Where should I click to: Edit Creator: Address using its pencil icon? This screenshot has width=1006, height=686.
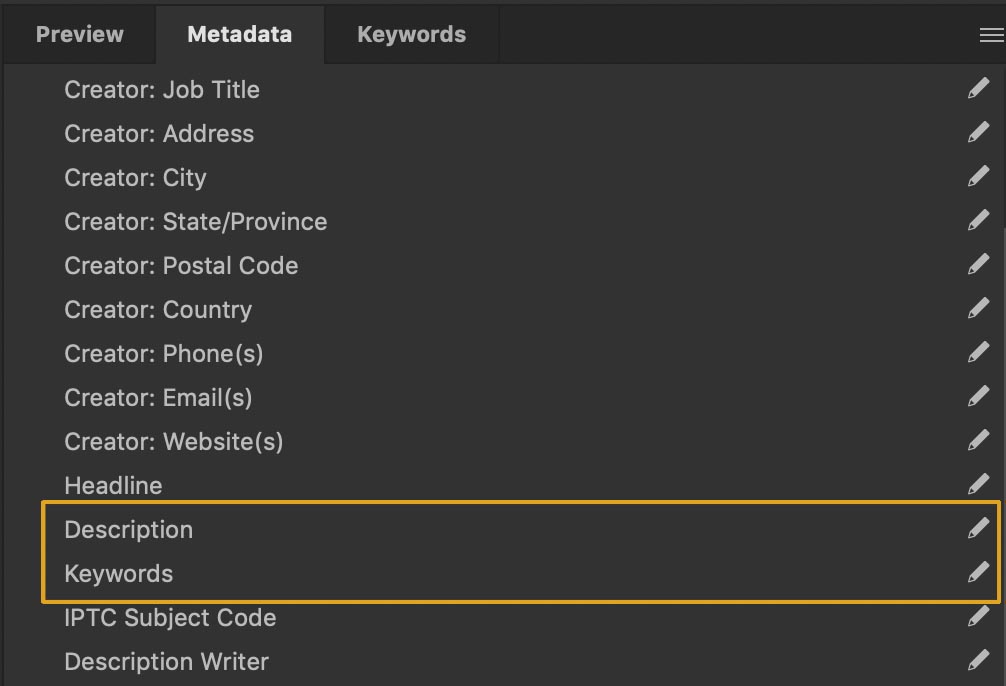point(978,132)
